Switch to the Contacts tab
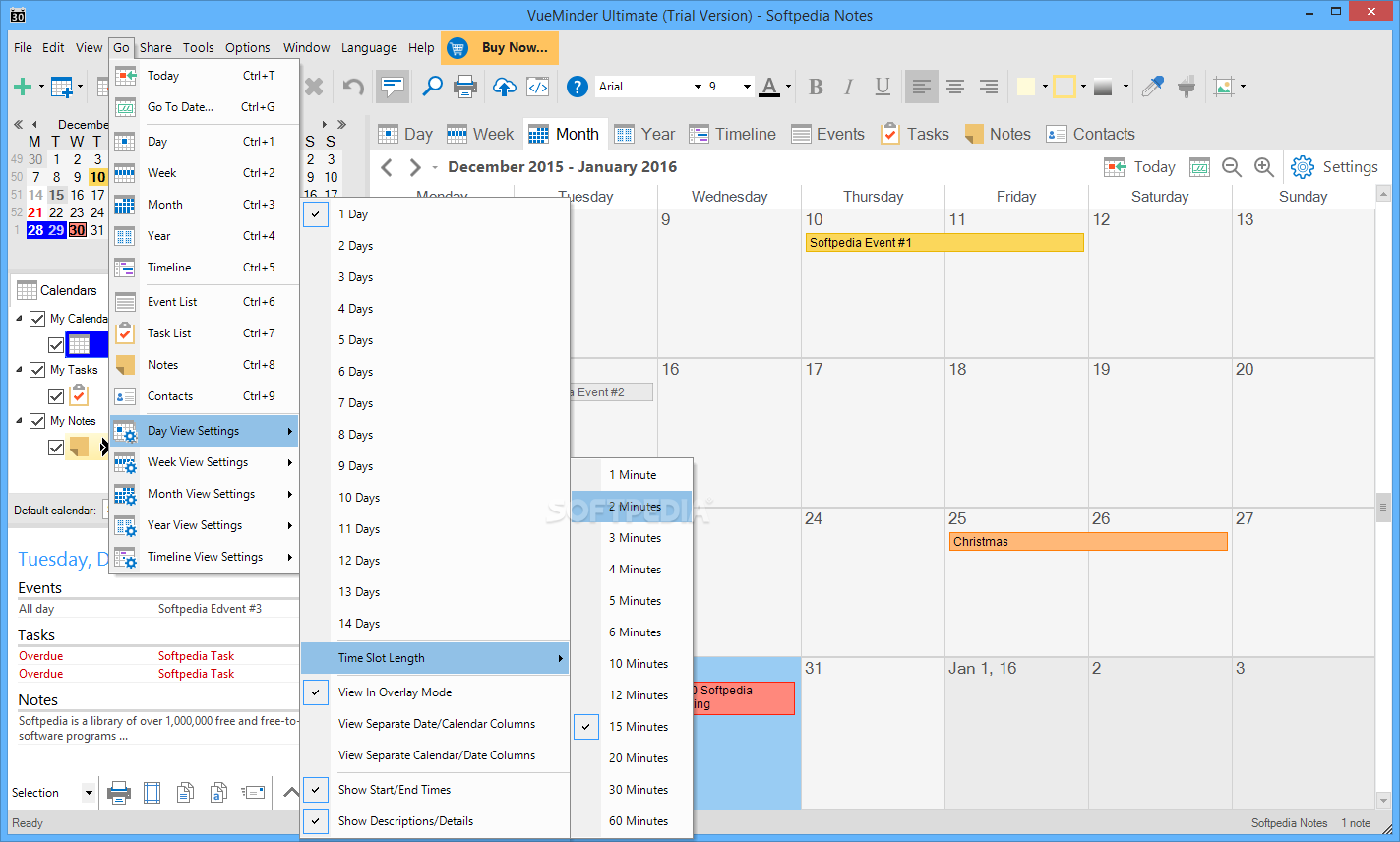Image resolution: width=1400 pixels, height=842 pixels. click(1090, 134)
